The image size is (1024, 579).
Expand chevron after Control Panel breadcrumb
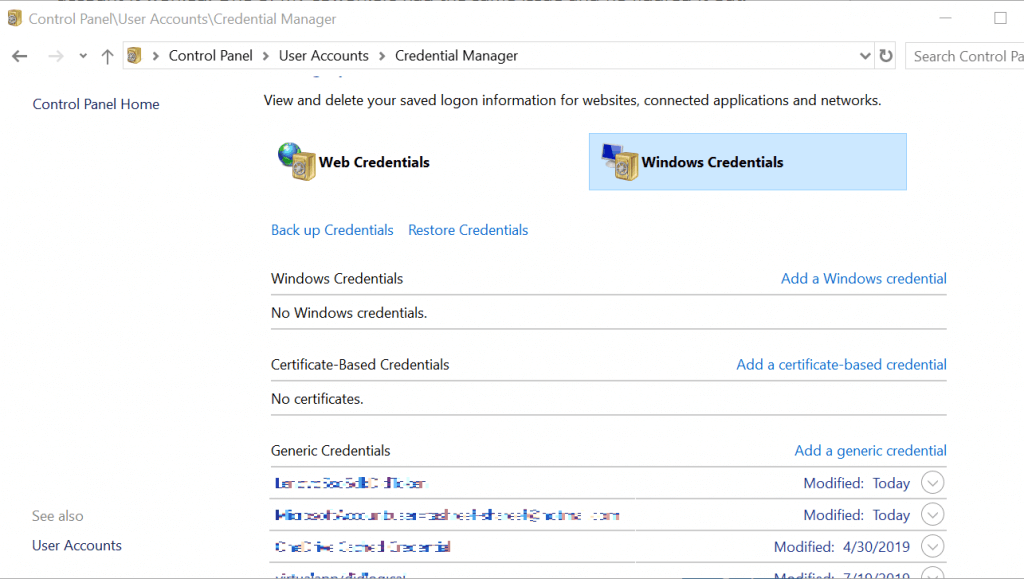(266, 56)
